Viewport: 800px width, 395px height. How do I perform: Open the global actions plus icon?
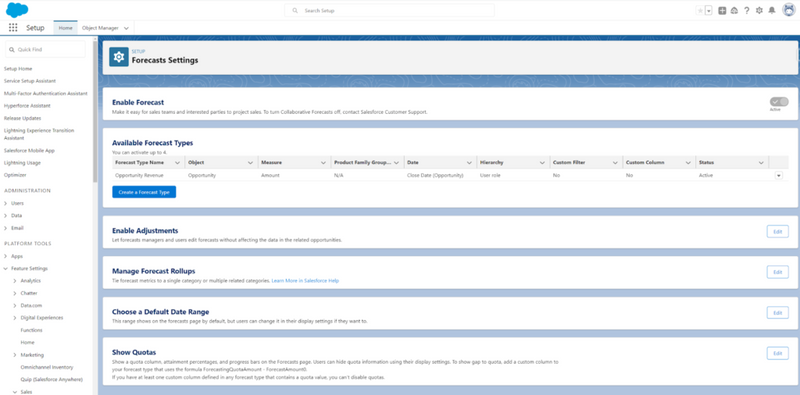coord(722,11)
